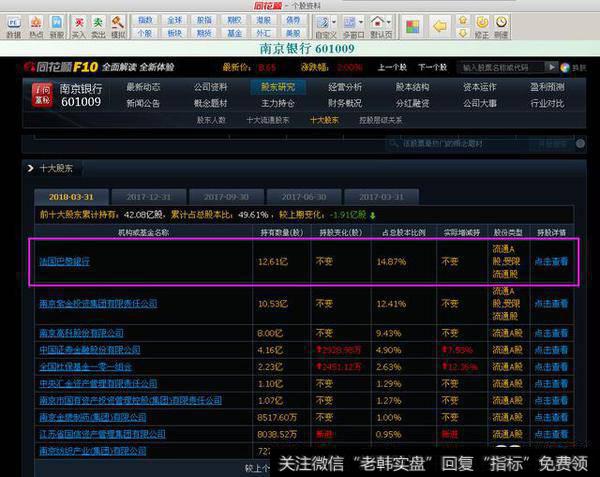Click the small yellow up arrow icon
600x477 pixels.
[x=463, y=20]
